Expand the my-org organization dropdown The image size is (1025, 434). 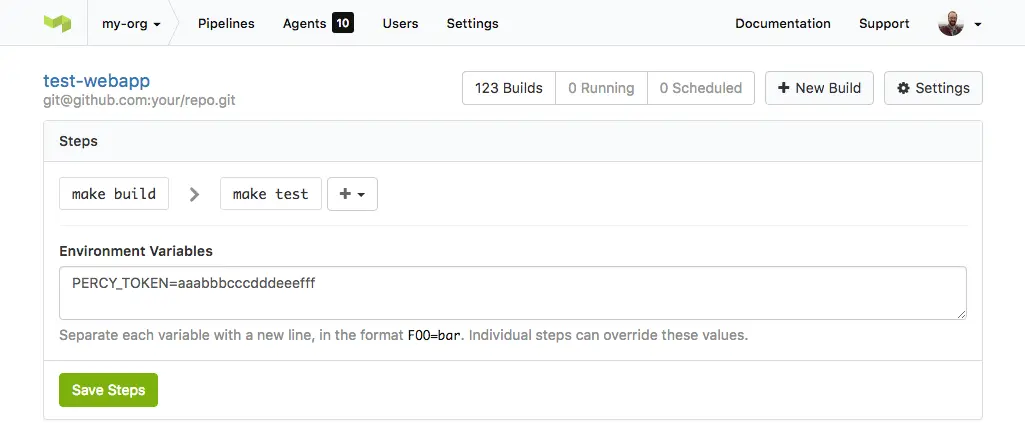131,24
